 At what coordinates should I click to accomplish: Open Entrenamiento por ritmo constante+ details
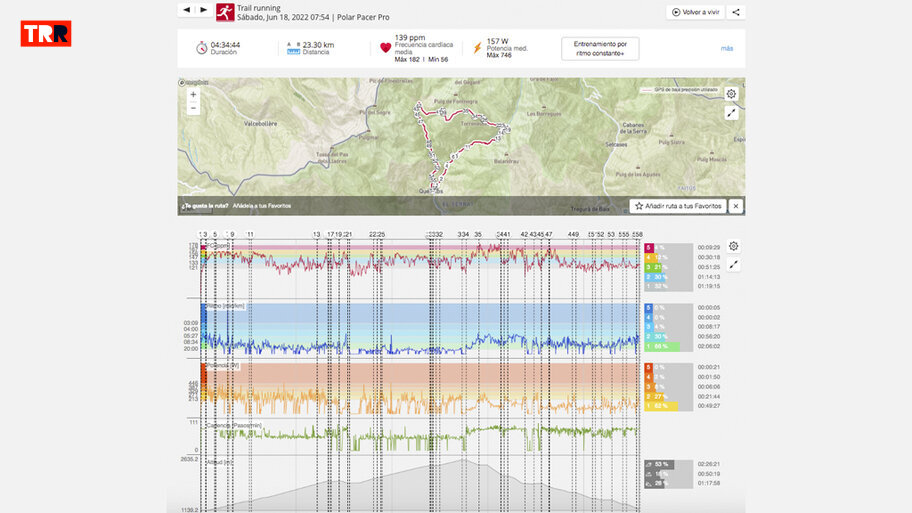tap(600, 48)
